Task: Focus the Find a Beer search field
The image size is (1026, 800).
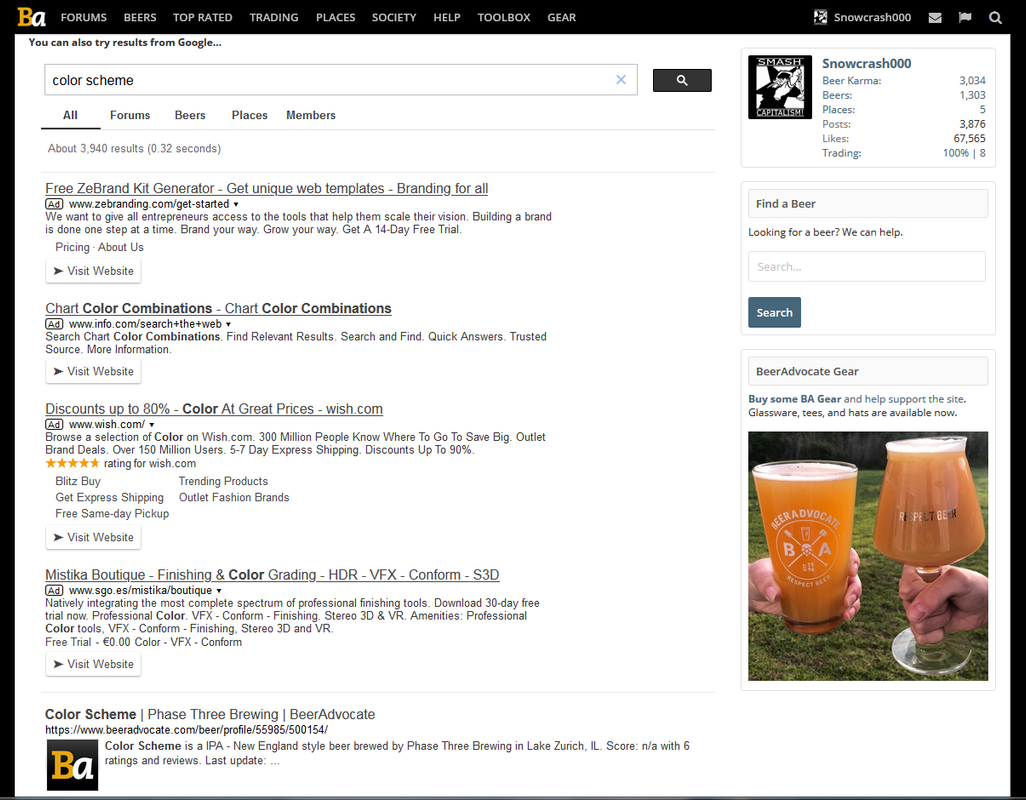Action: tap(866, 267)
